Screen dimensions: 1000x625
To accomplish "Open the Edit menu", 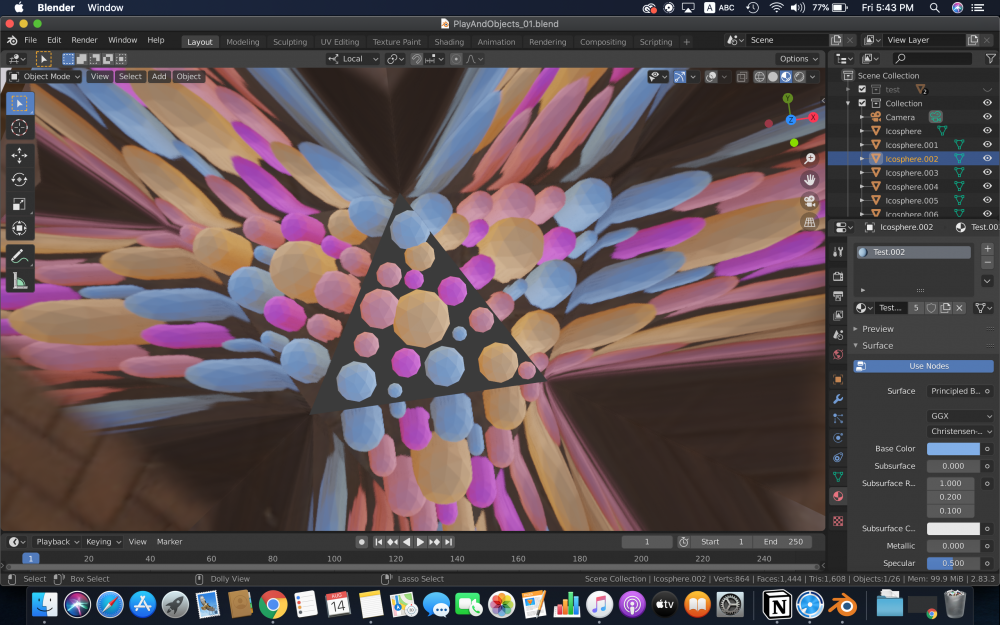I will (x=54, y=40).
